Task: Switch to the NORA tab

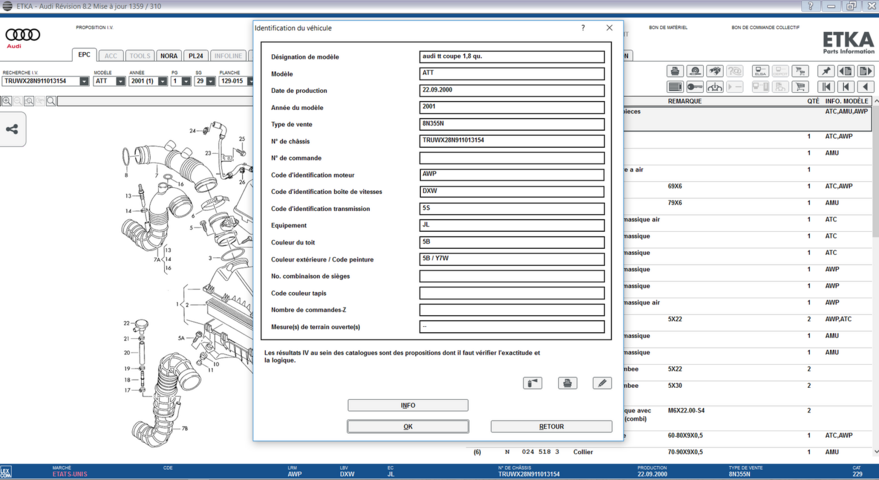Action: point(169,56)
